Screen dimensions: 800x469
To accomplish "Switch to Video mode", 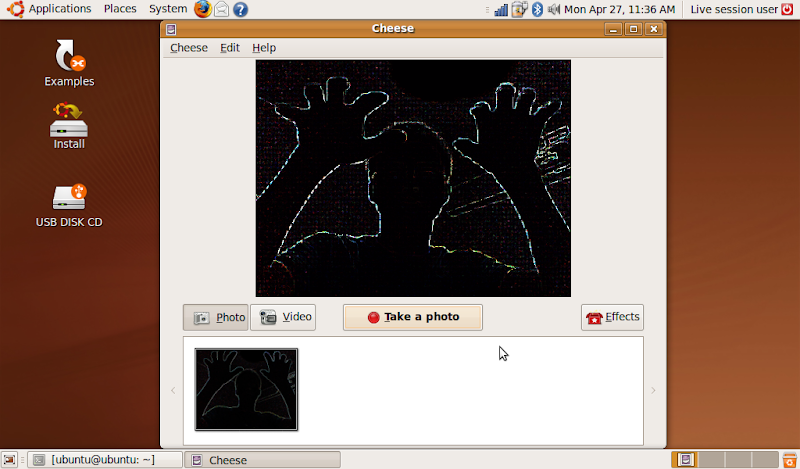I will 283,317.
